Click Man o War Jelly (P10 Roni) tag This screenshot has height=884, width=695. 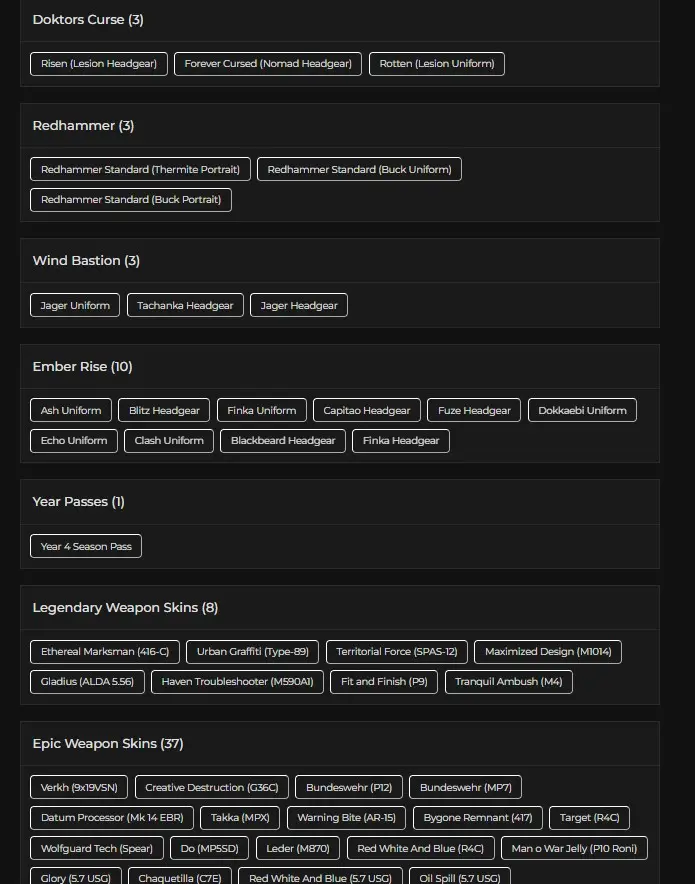point(574,848)
